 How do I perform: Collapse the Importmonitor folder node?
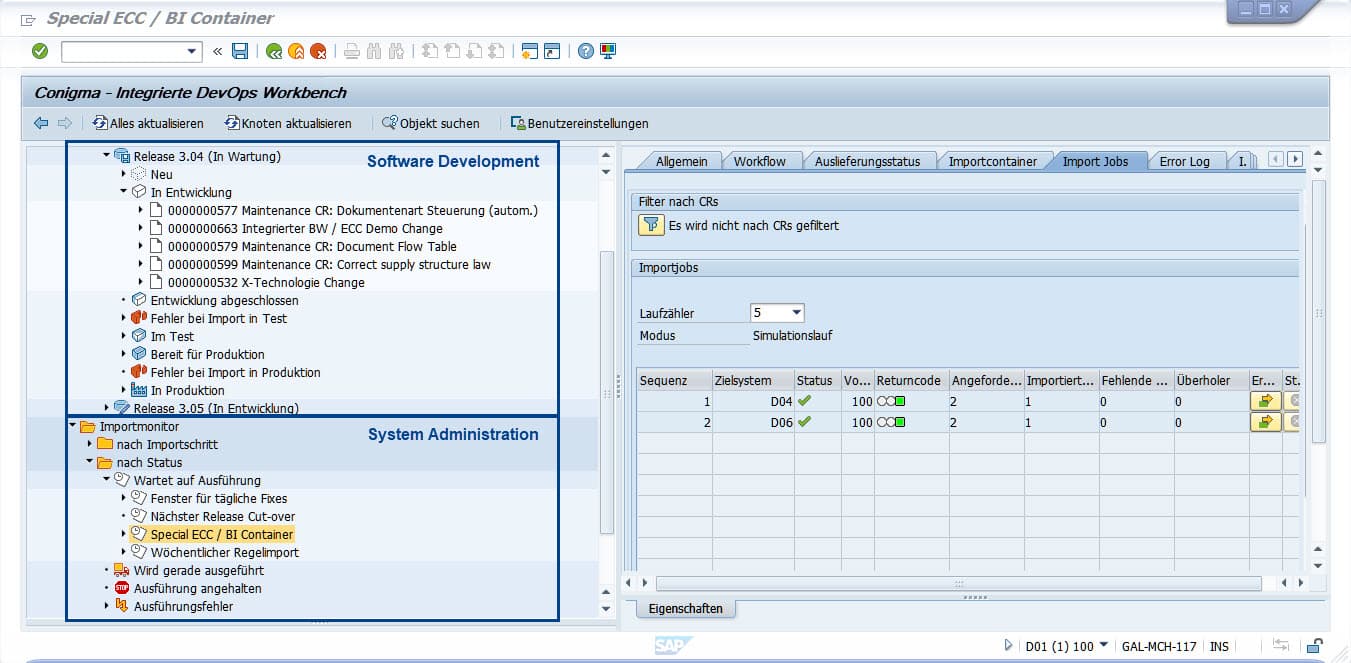point(73,426)
